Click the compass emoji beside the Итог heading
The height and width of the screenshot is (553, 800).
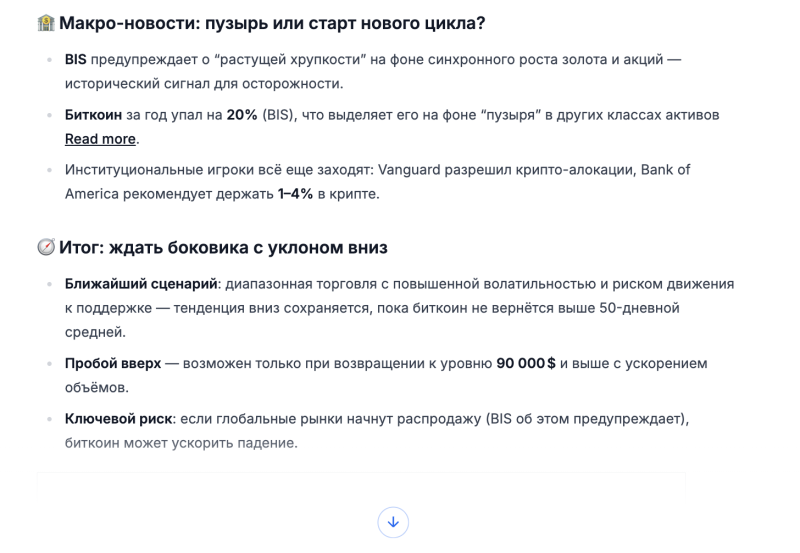point(46,247)
